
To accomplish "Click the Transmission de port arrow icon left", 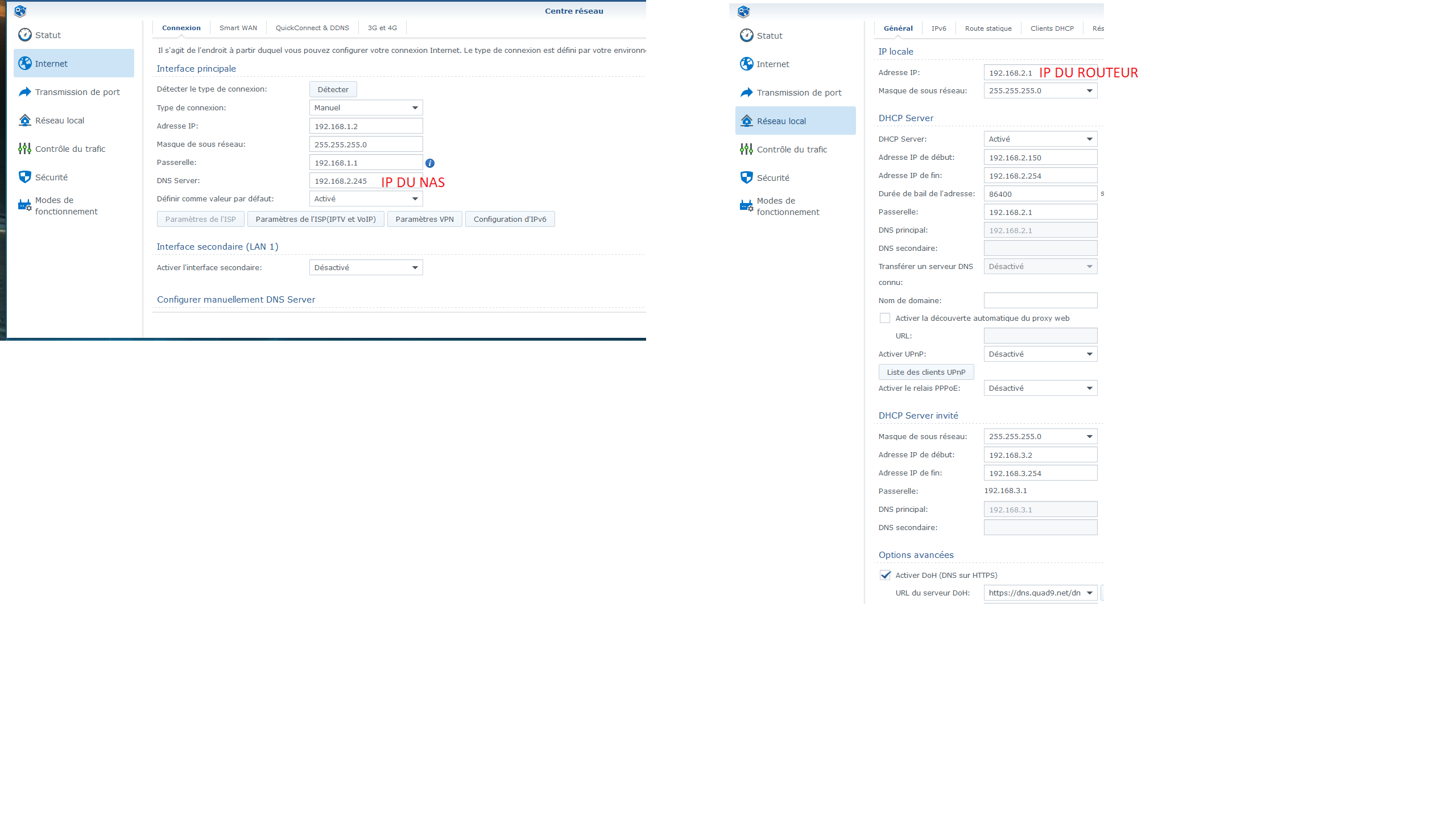I will click(x=24, y=92).
